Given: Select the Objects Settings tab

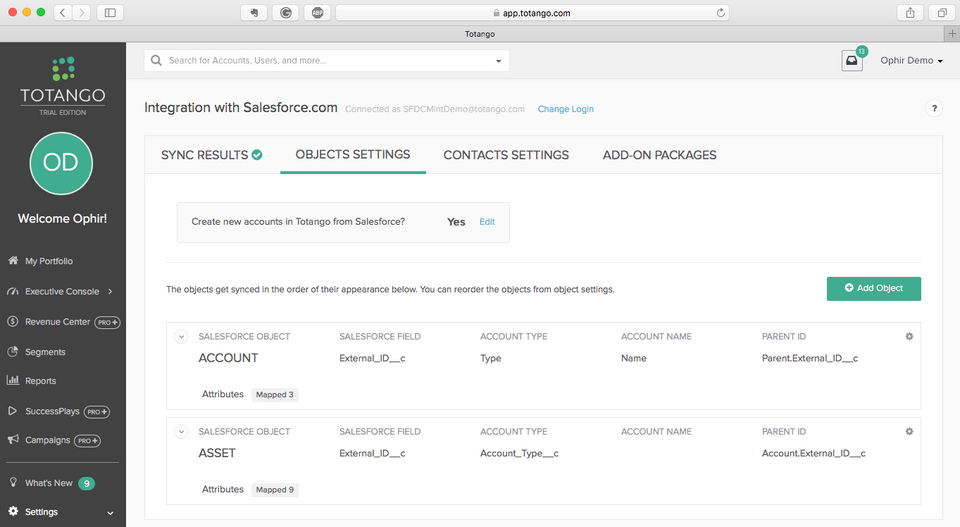Looking at the screenshot, I should tap(353, 154).
